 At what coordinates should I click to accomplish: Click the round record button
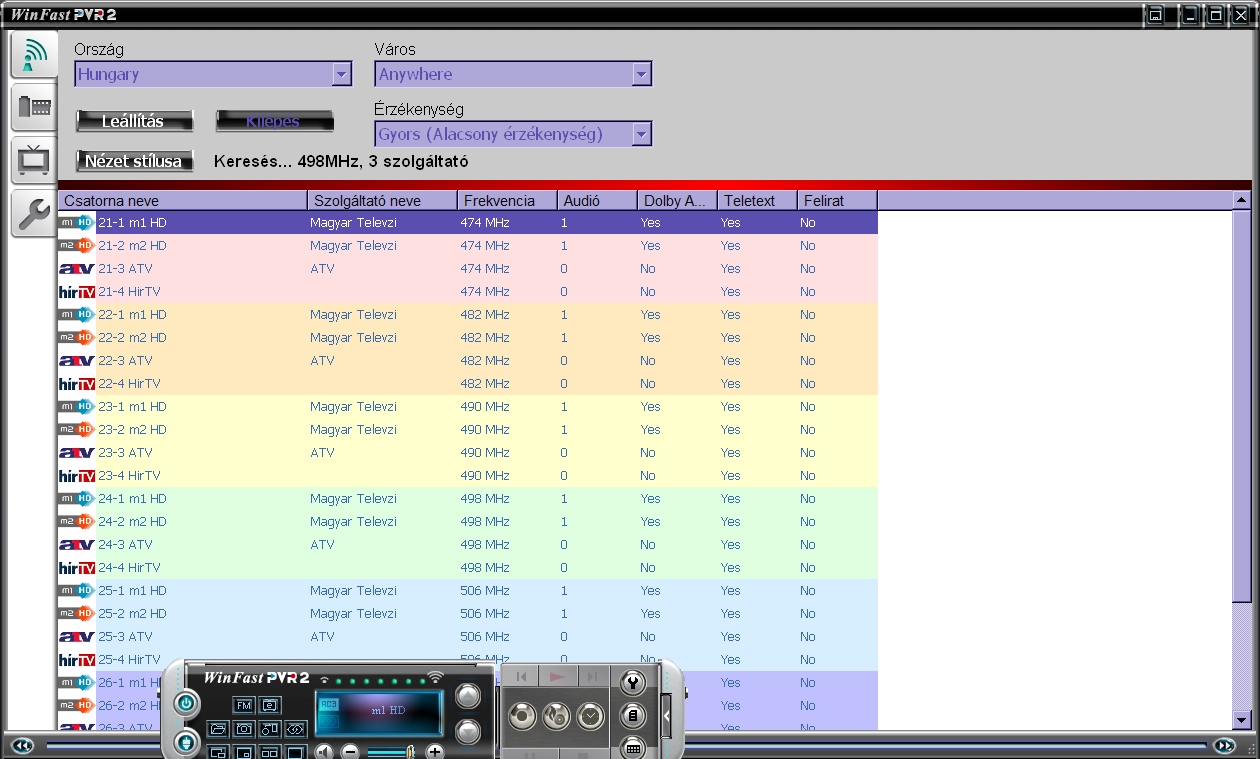tap(522, 716)
